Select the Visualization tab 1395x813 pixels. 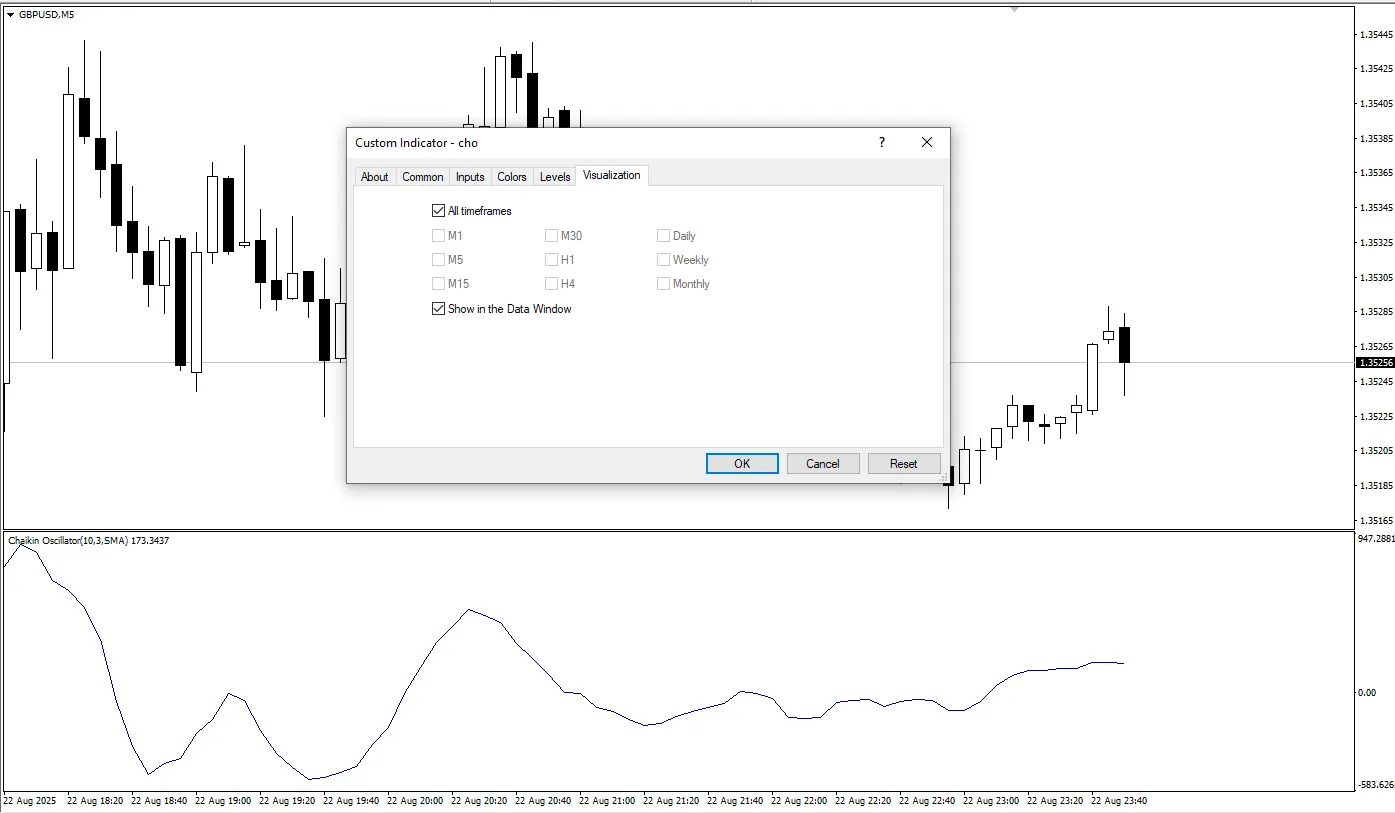[612, 176]
